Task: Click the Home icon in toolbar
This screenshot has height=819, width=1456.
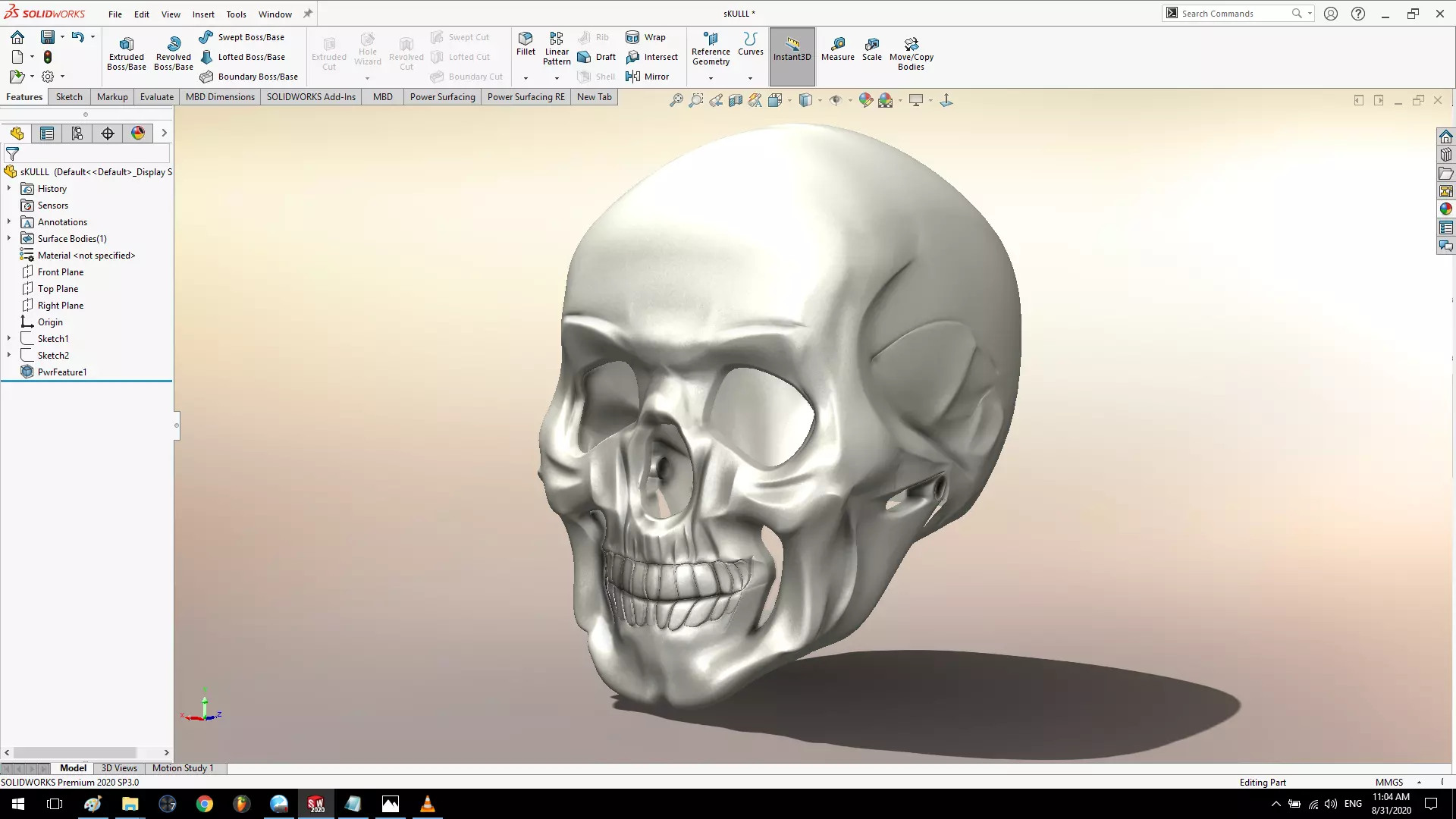Action: (x=17, y=37)
